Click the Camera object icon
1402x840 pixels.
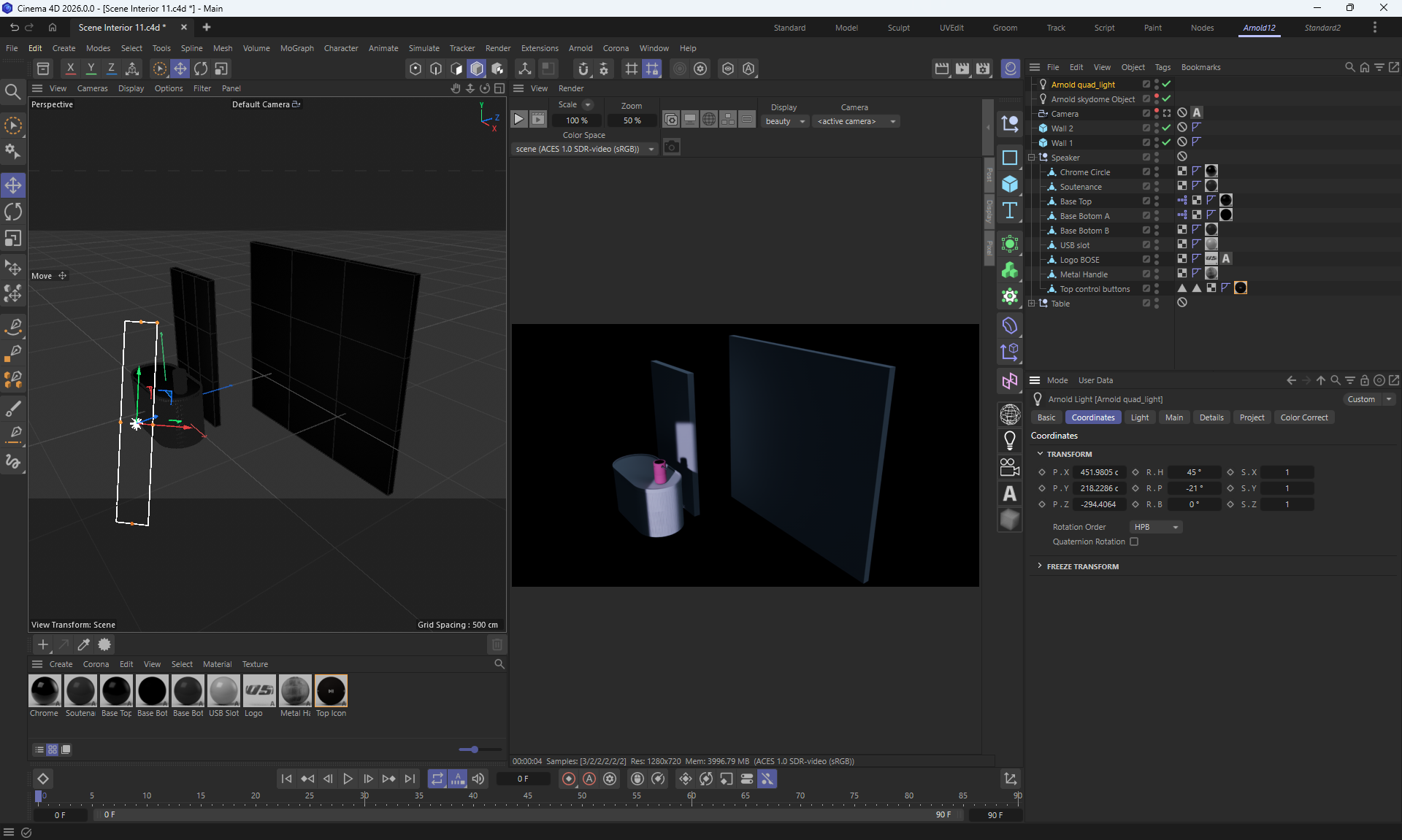point(1010,467)
